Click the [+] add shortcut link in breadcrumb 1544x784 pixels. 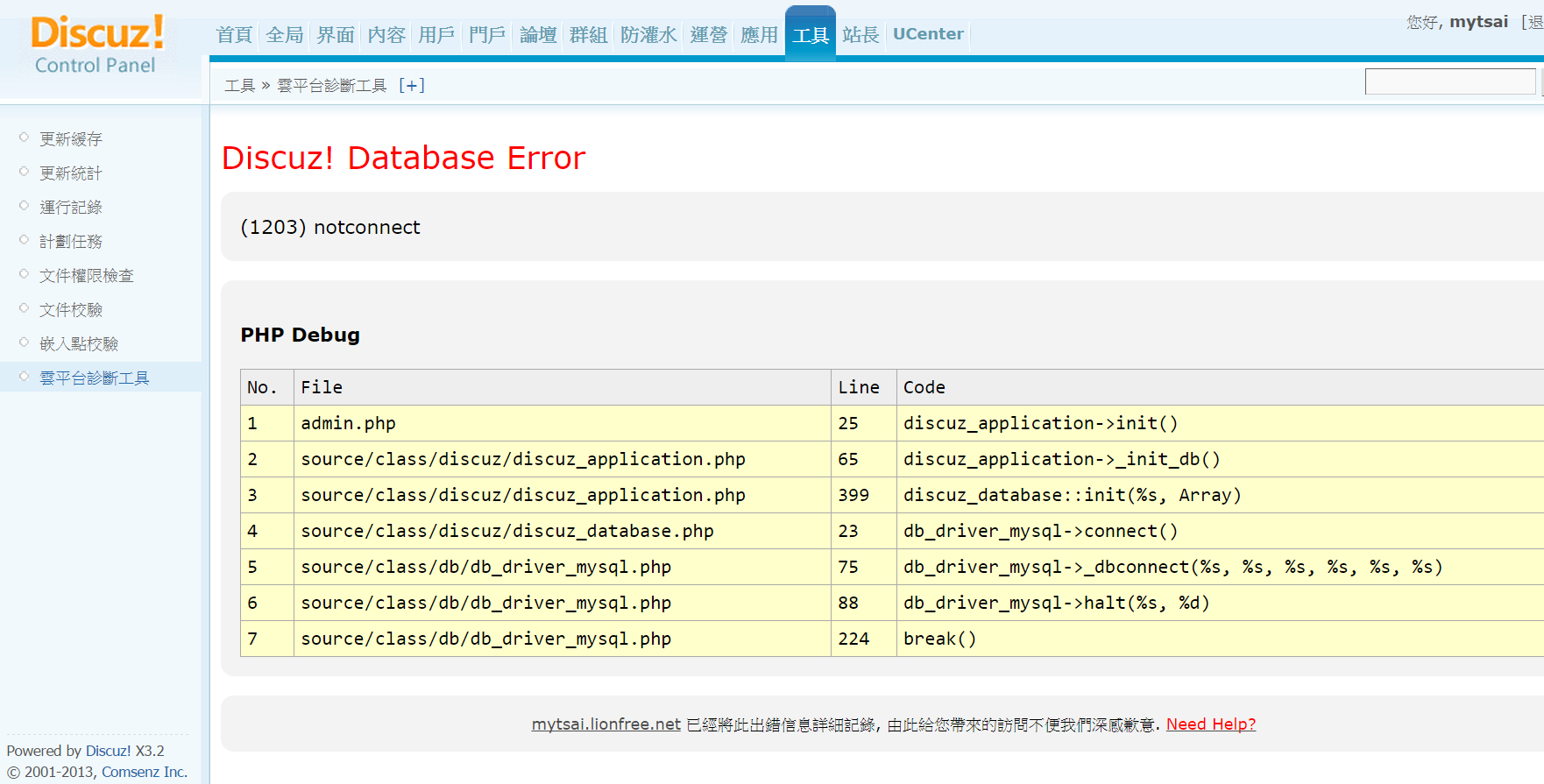(x=411, y=85)
